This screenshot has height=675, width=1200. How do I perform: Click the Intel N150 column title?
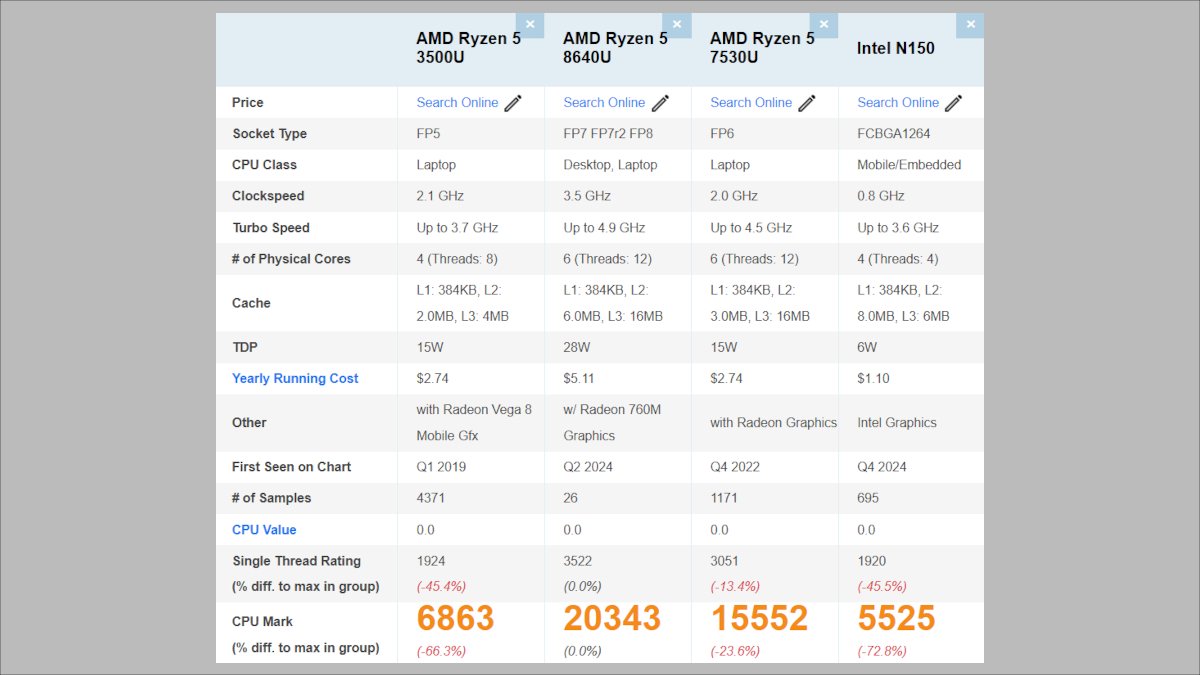896,48
